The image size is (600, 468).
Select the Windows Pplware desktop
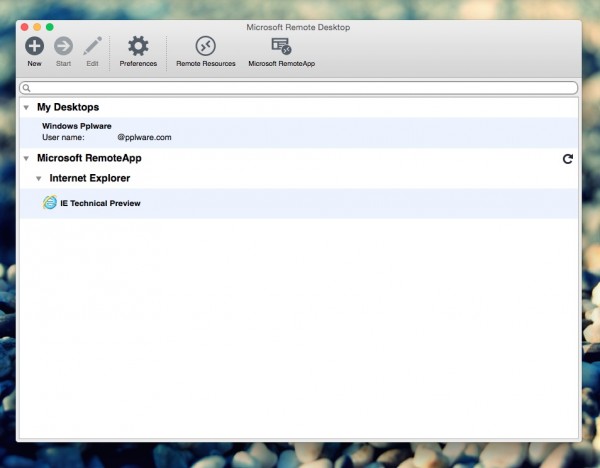coord(299,132)
